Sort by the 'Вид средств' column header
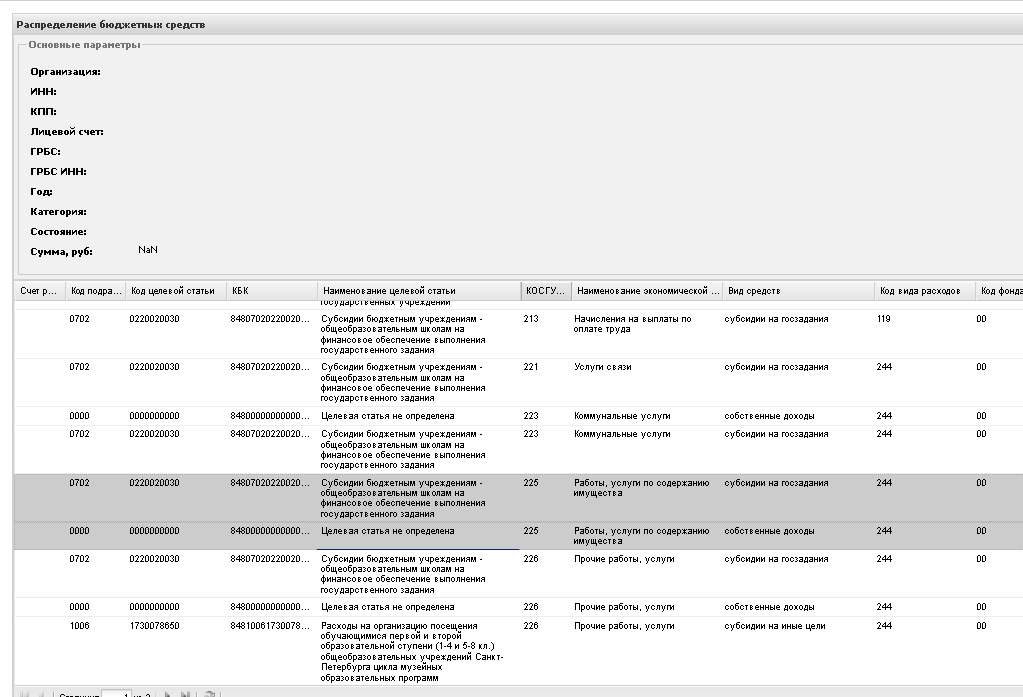The height and width of the screenshot is (697, 1023). point(798,291)
